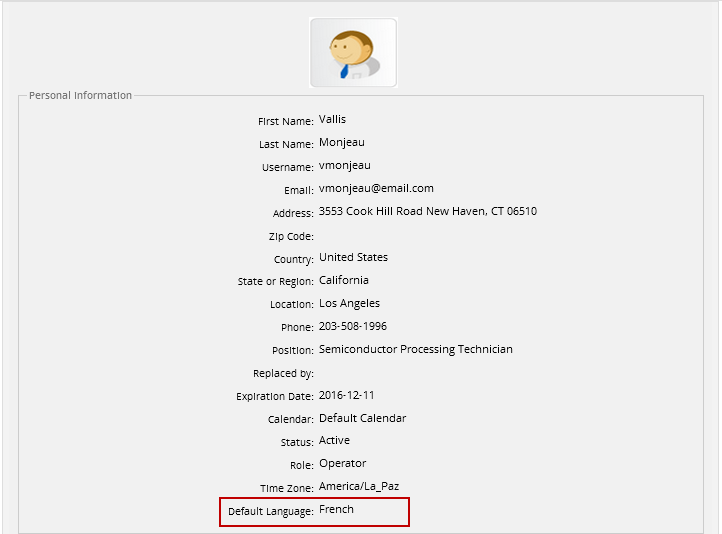Click the country value United States
This screenshot has height=534, width=722.
[352, 258]
